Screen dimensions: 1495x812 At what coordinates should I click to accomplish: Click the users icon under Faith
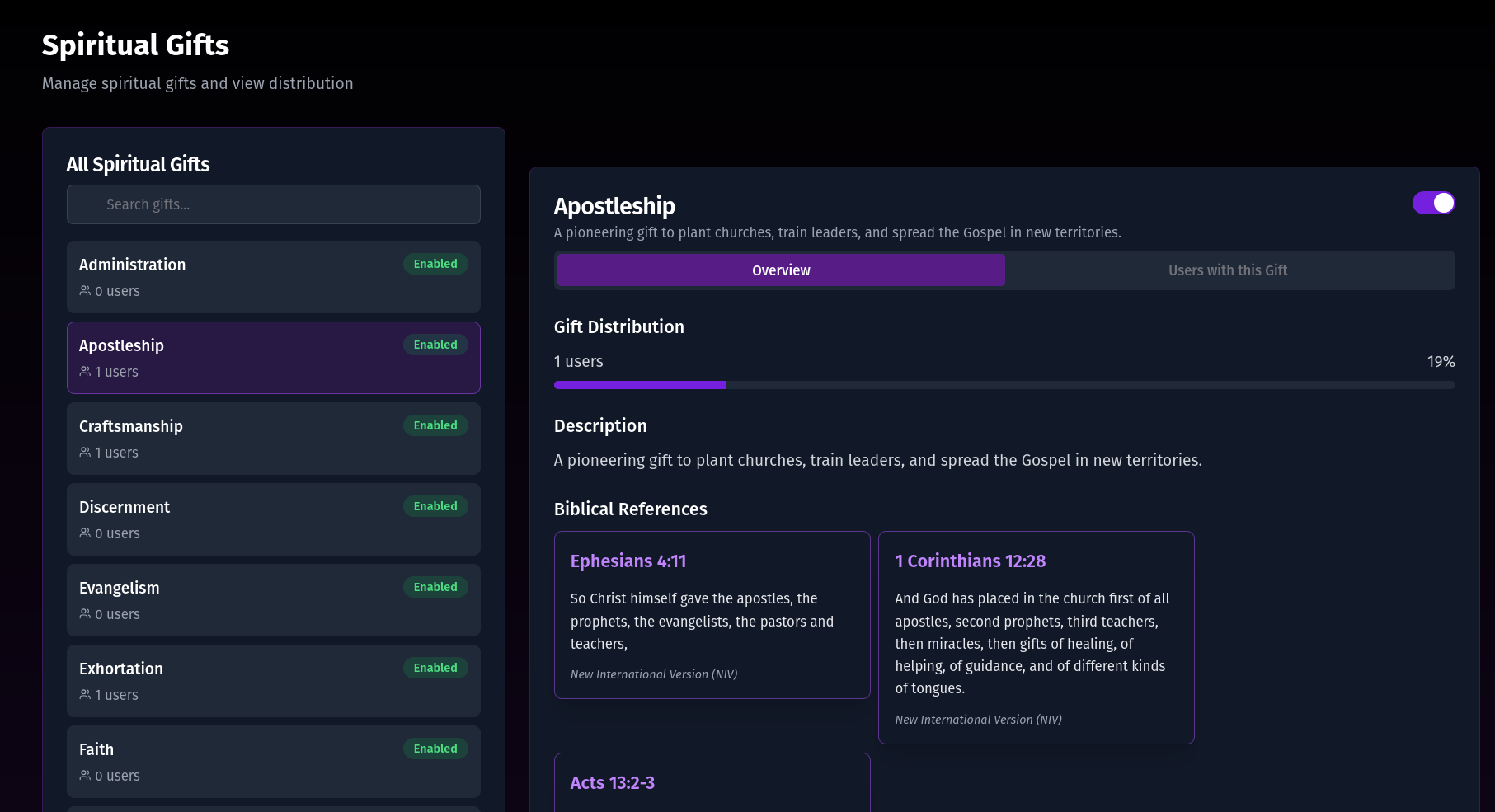point(85,776)
